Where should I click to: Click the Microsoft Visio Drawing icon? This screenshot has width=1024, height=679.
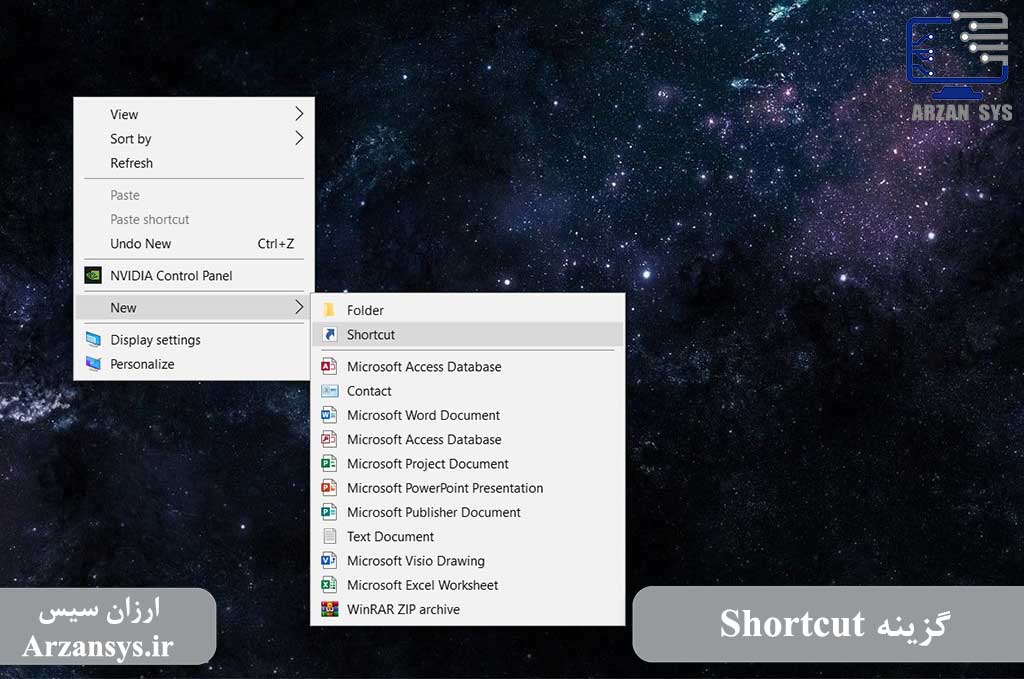[x=329, y=560]
